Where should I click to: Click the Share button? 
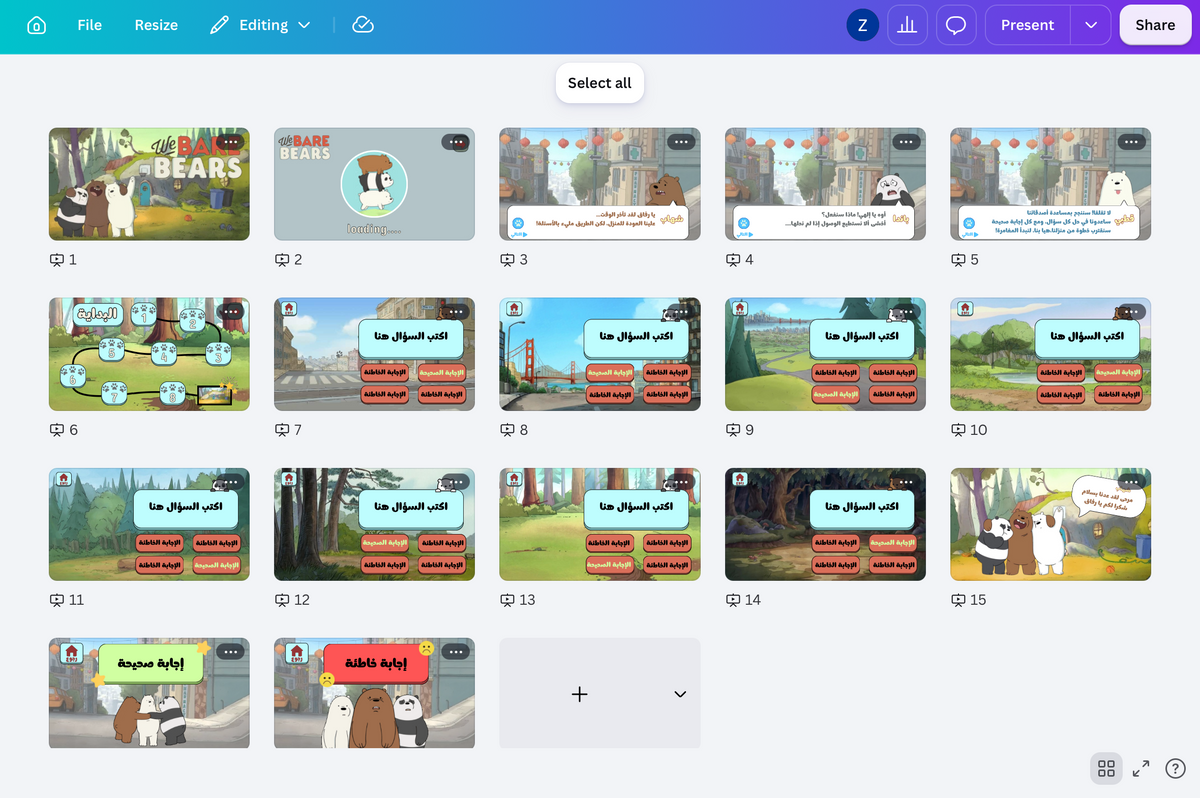(x=1155, y=25)
